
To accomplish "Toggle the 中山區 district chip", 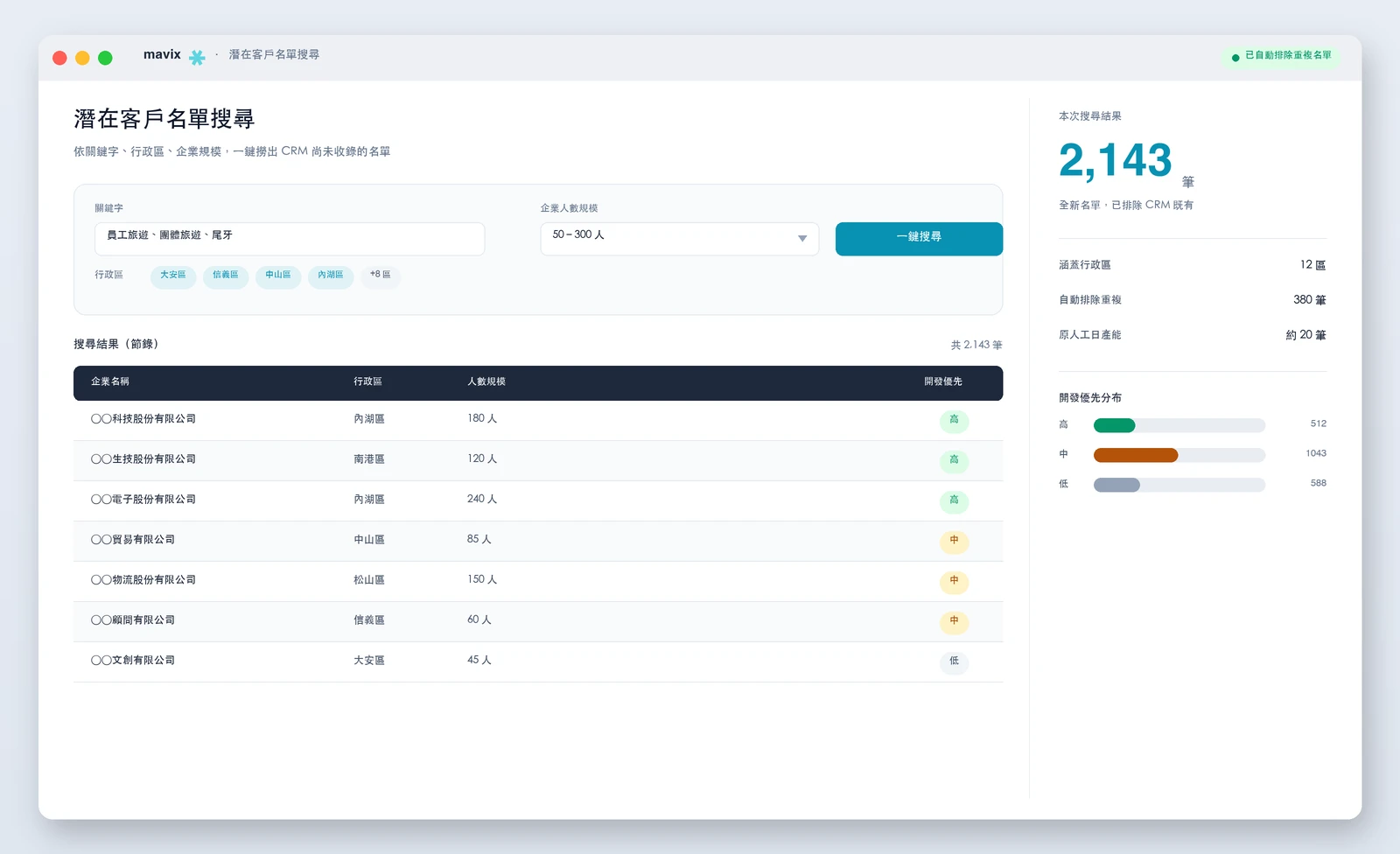I will point(278,276).
